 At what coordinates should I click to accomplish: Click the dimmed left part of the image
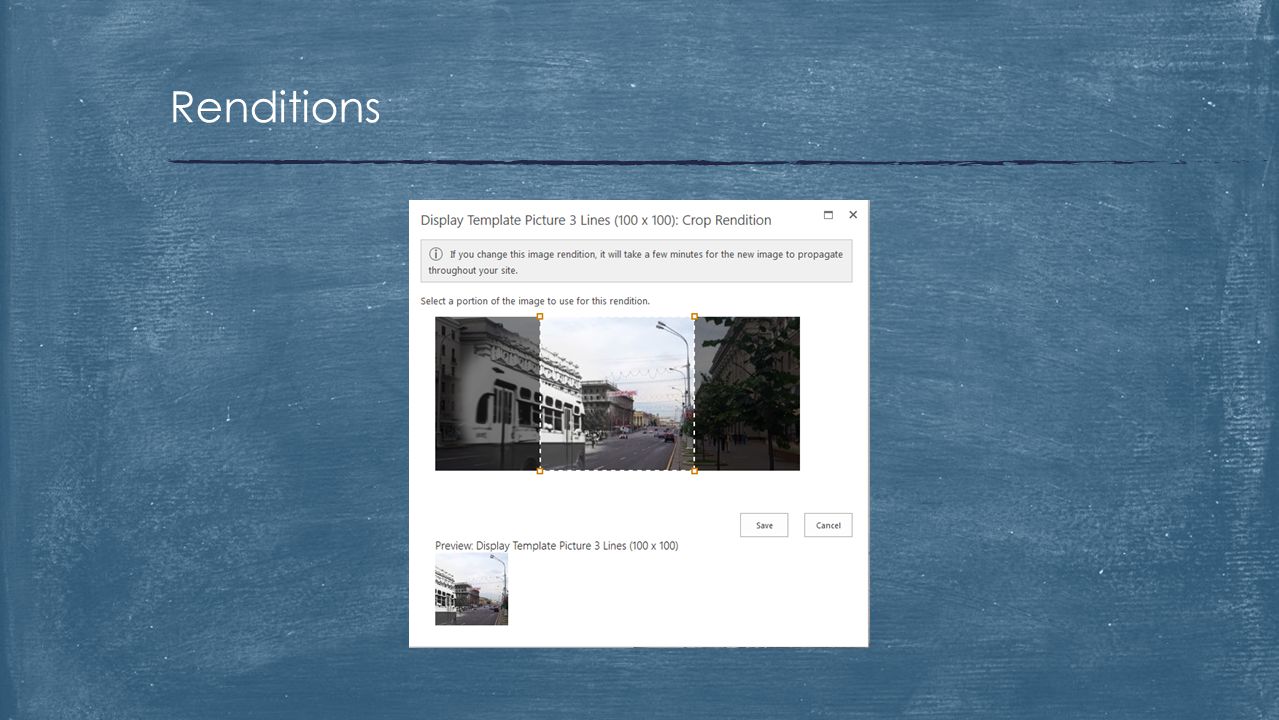pos(487,393)
